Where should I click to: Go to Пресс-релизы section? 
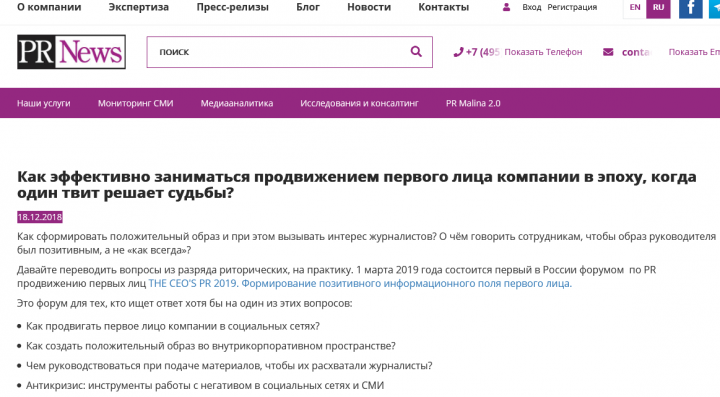click(x=232, y=7)
